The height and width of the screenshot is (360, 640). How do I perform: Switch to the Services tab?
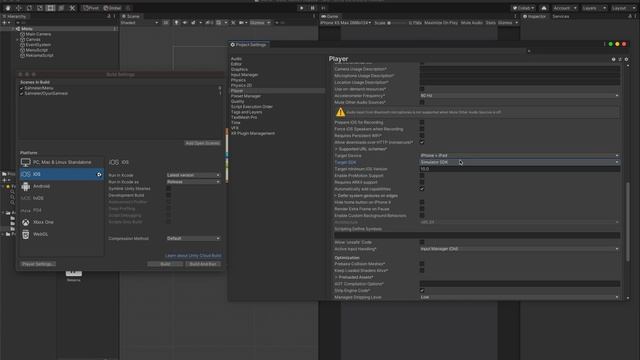(561, 16)
